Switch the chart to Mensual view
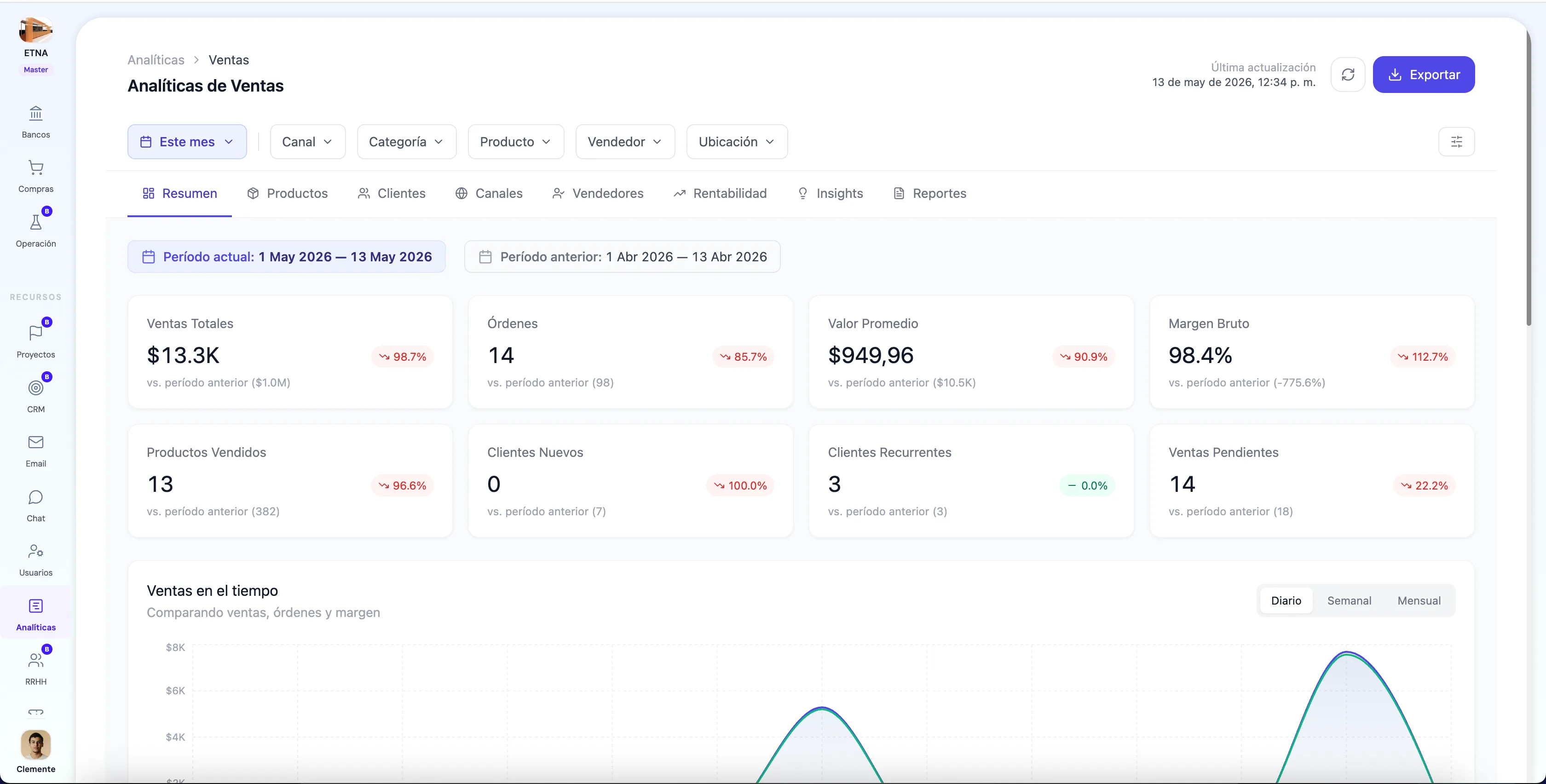 tap(1419, 601)
